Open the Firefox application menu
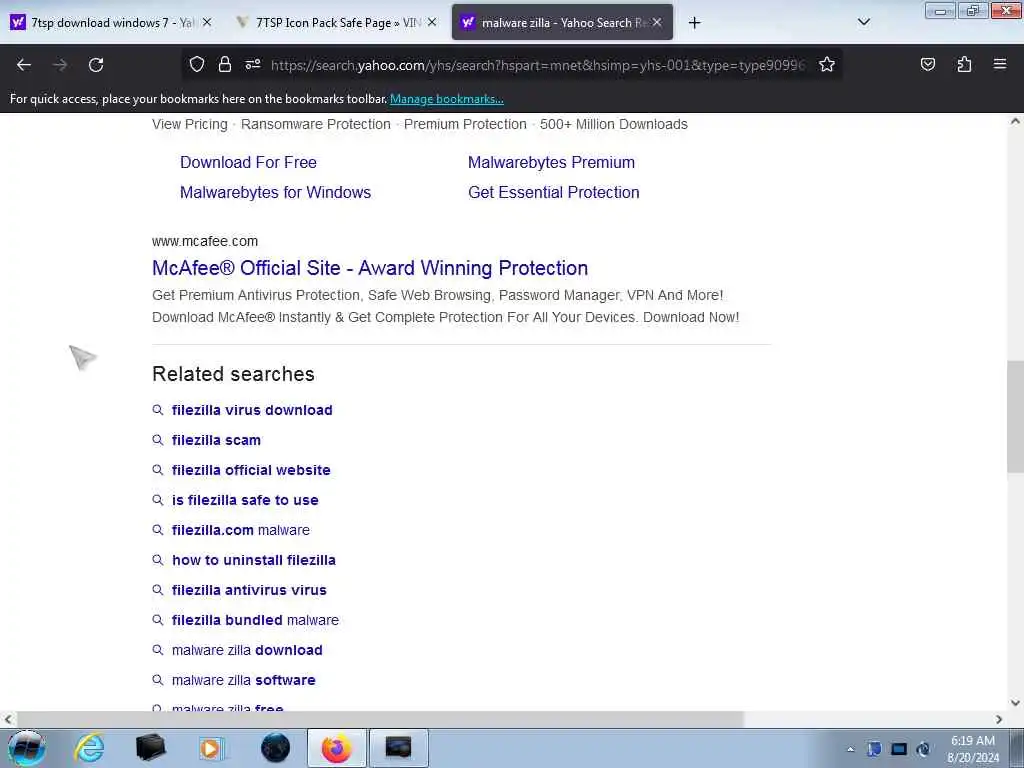 [x=1000, y=64]
